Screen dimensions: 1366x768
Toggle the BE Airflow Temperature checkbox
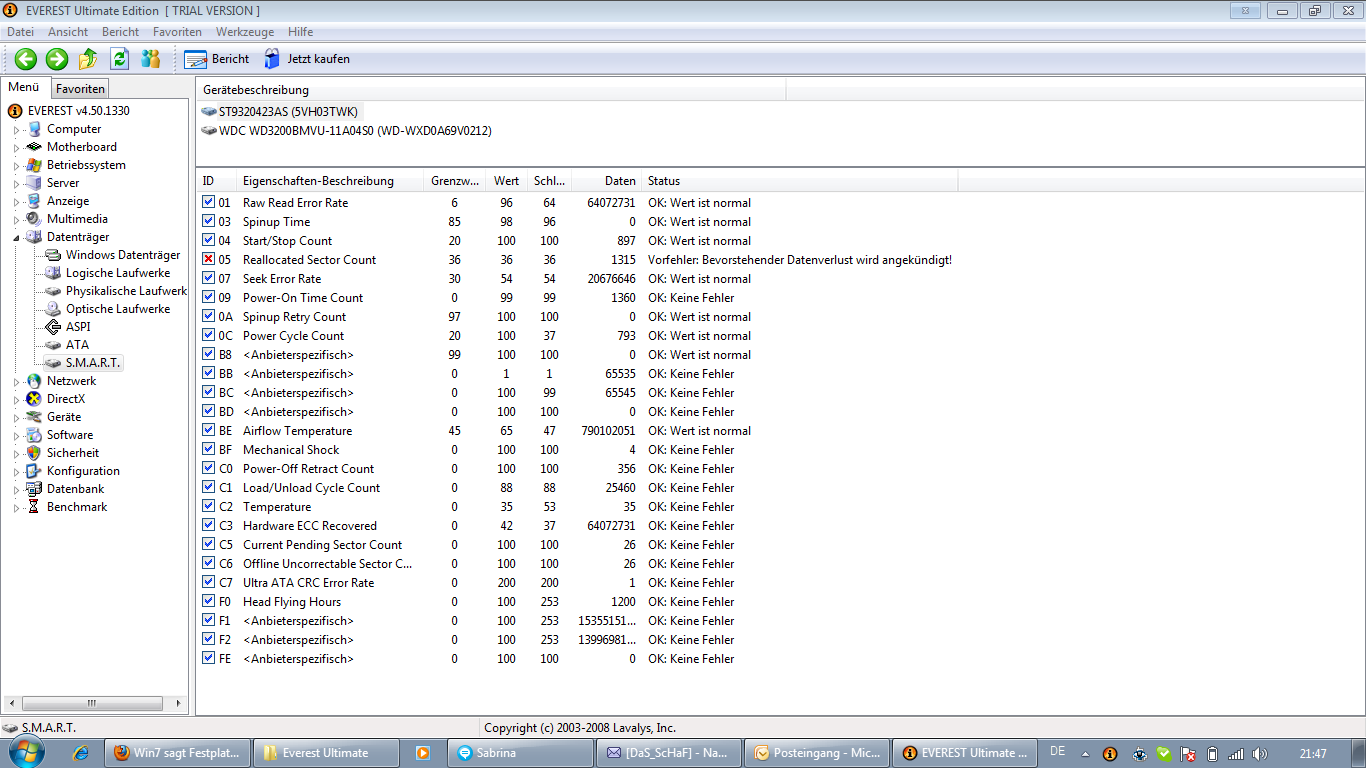coord(208,431)
